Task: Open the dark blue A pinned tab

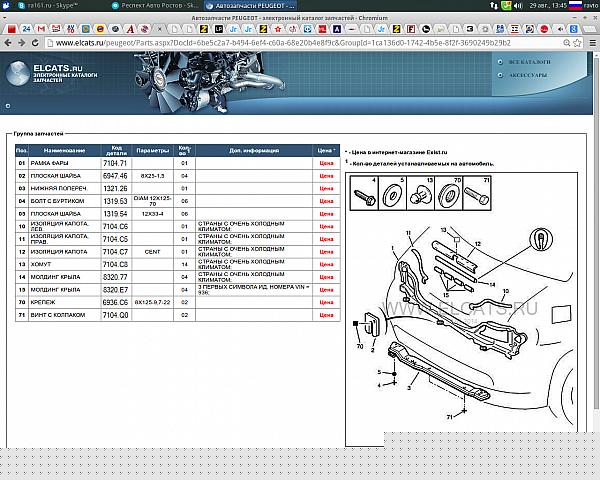Action: [337, 29]
